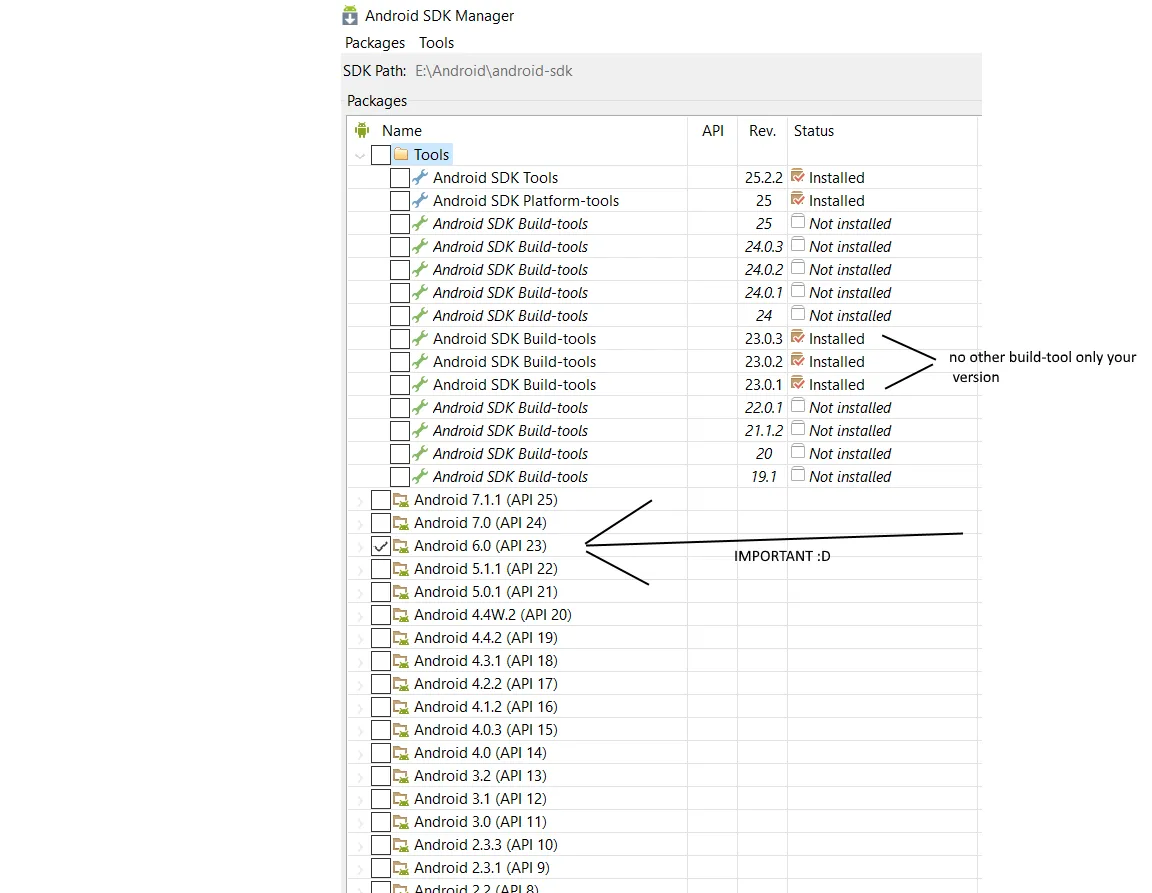Click the Build-tools 23.0.1 wrench icon

click(420, 384)
